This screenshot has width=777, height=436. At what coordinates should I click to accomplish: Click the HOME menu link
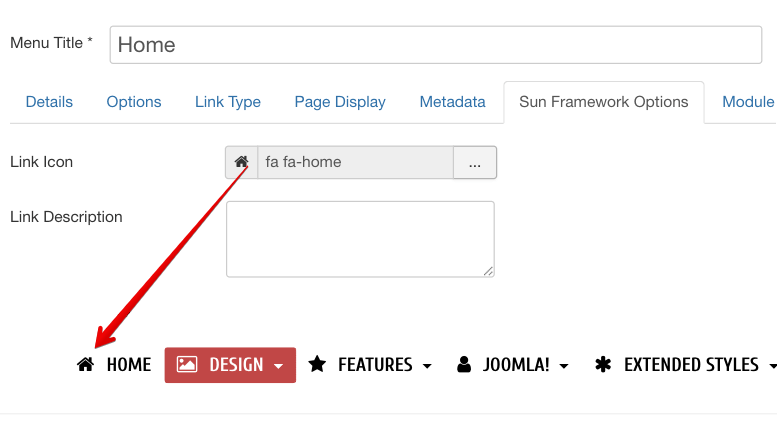[x=128, y=365]
